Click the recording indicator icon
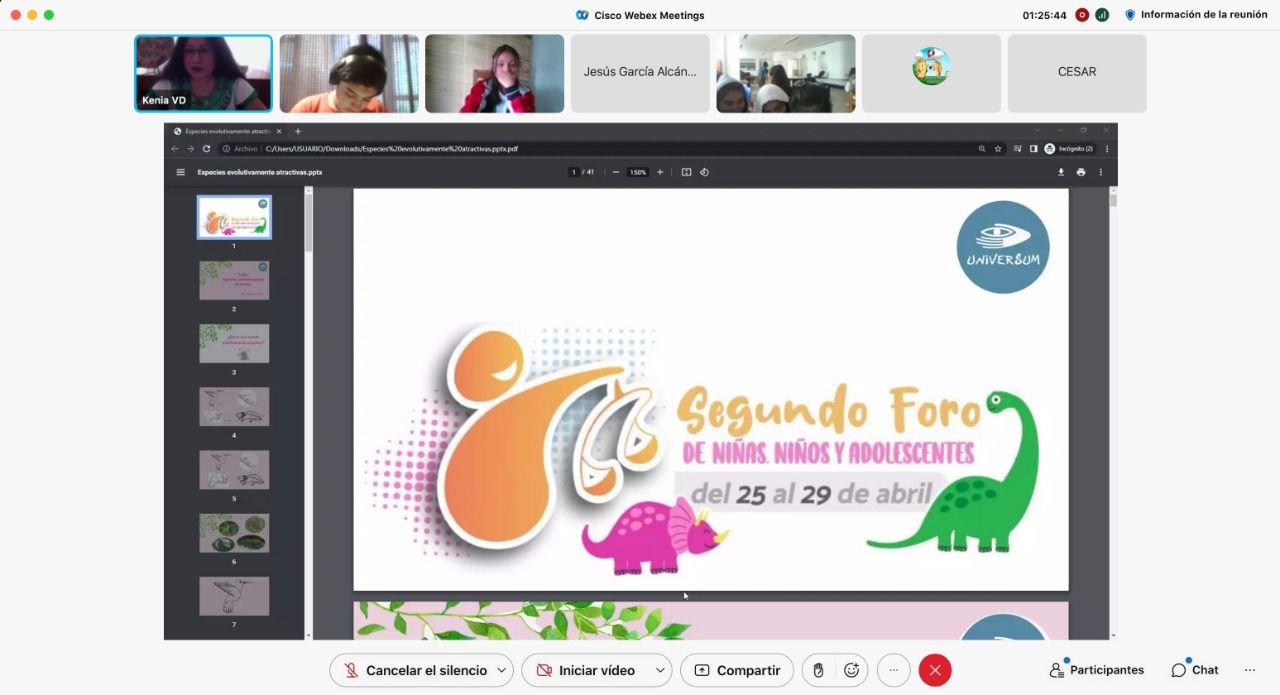 1081,15
